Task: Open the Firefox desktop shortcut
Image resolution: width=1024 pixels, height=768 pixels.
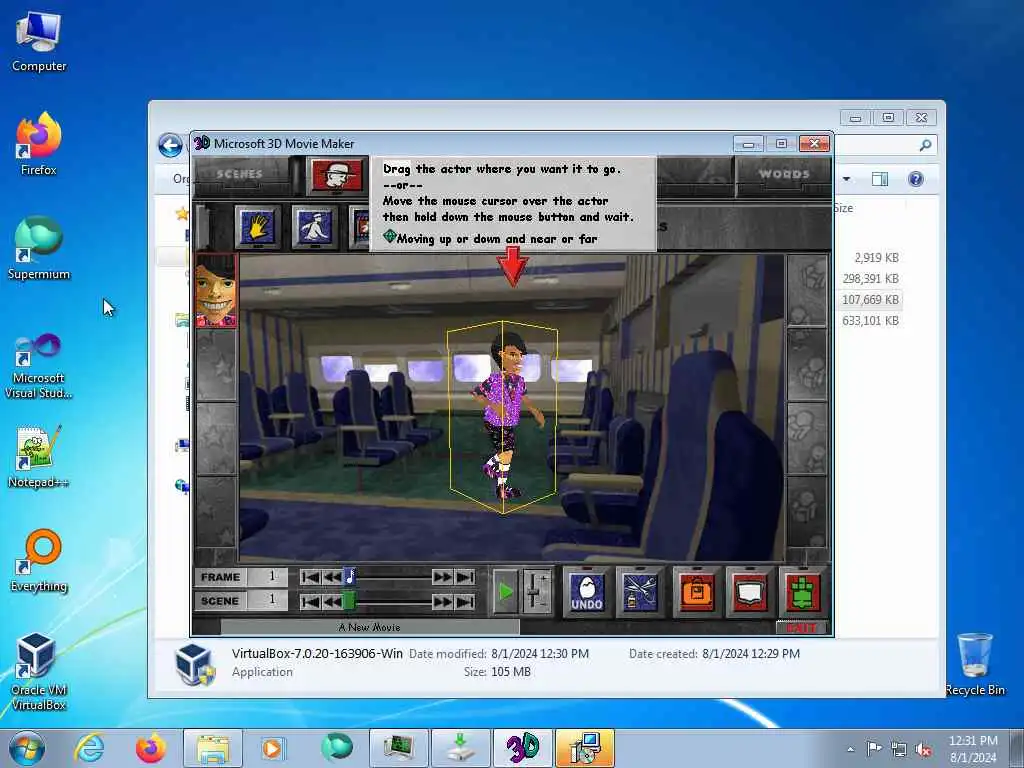Action: point(39,144)
